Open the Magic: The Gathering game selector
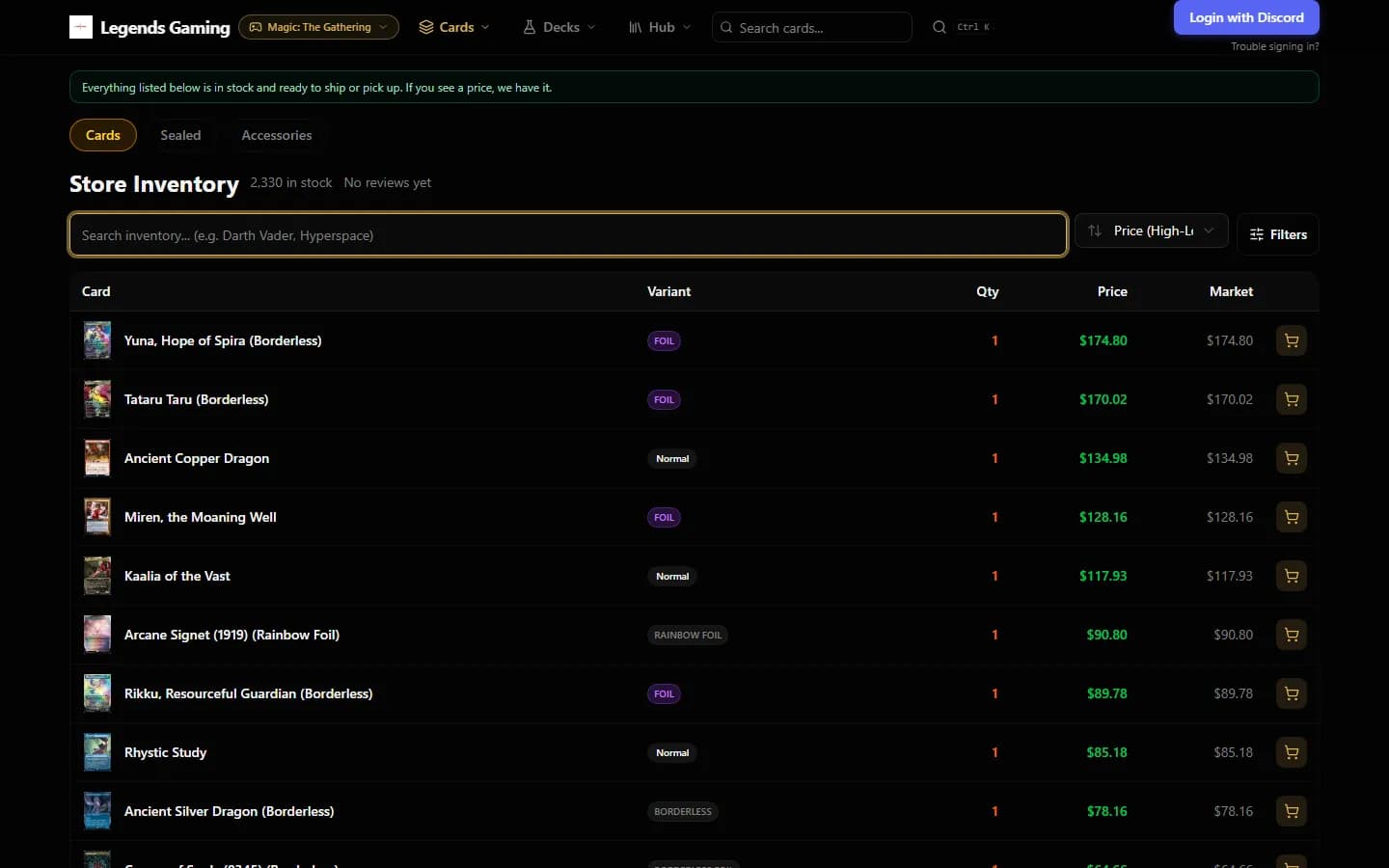This screenshot has height=868, width=1389. point(318,27)
